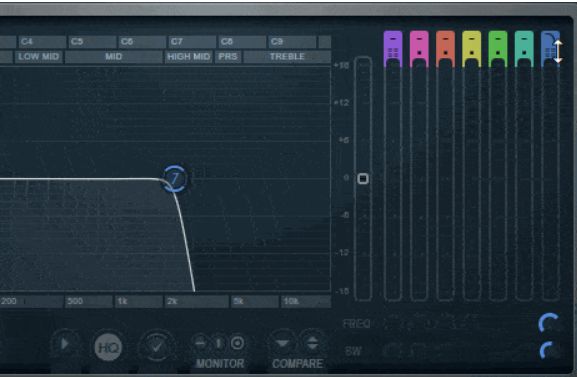Click the teal band slope dot icon
The image size is (577, 377).
(x=524, y=53)
